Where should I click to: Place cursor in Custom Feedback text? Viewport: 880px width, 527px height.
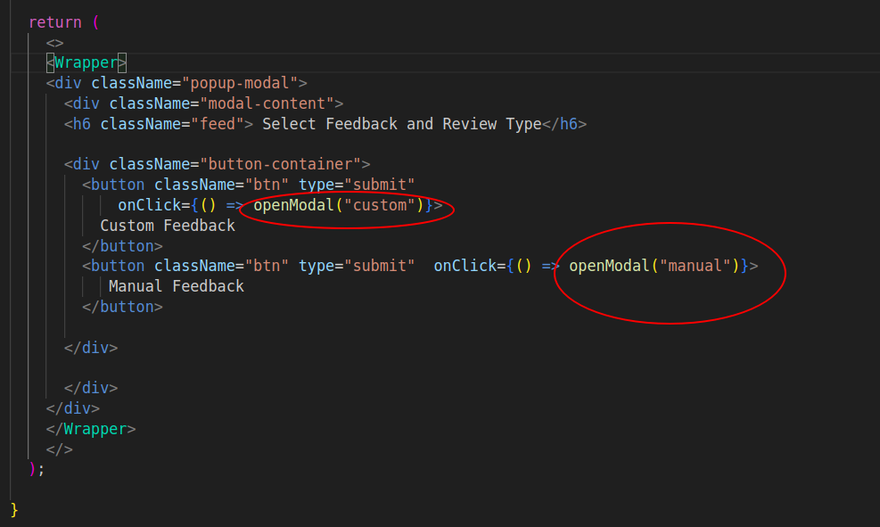point(167,225)
